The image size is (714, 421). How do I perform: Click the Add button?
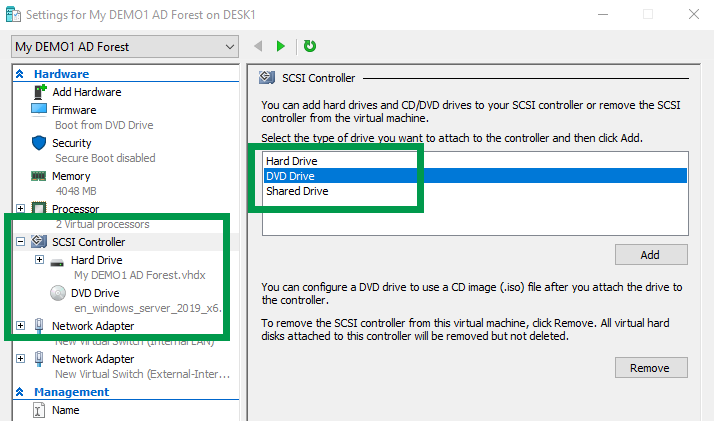pyautogui.click(x=650, y=255)
